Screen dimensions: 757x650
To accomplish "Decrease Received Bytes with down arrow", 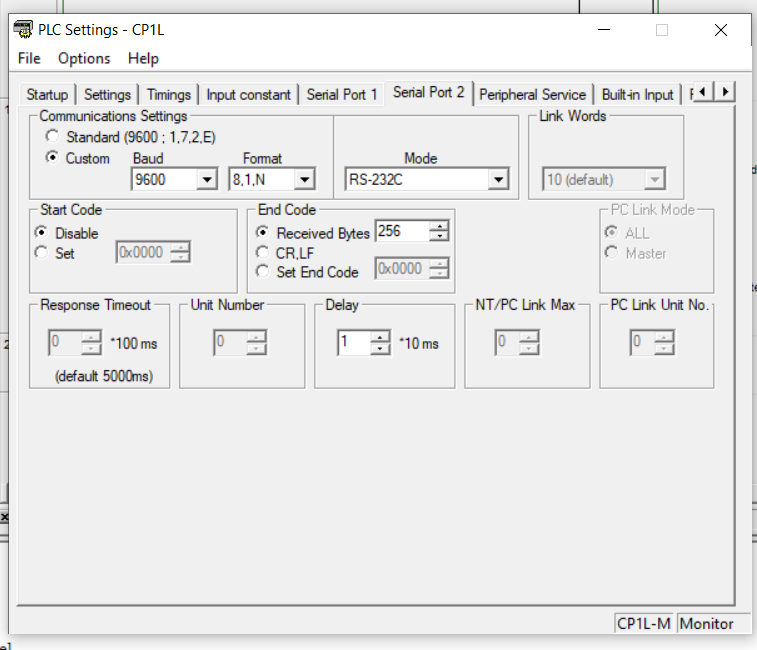I will pyautogui.click(x=439, y=236).
